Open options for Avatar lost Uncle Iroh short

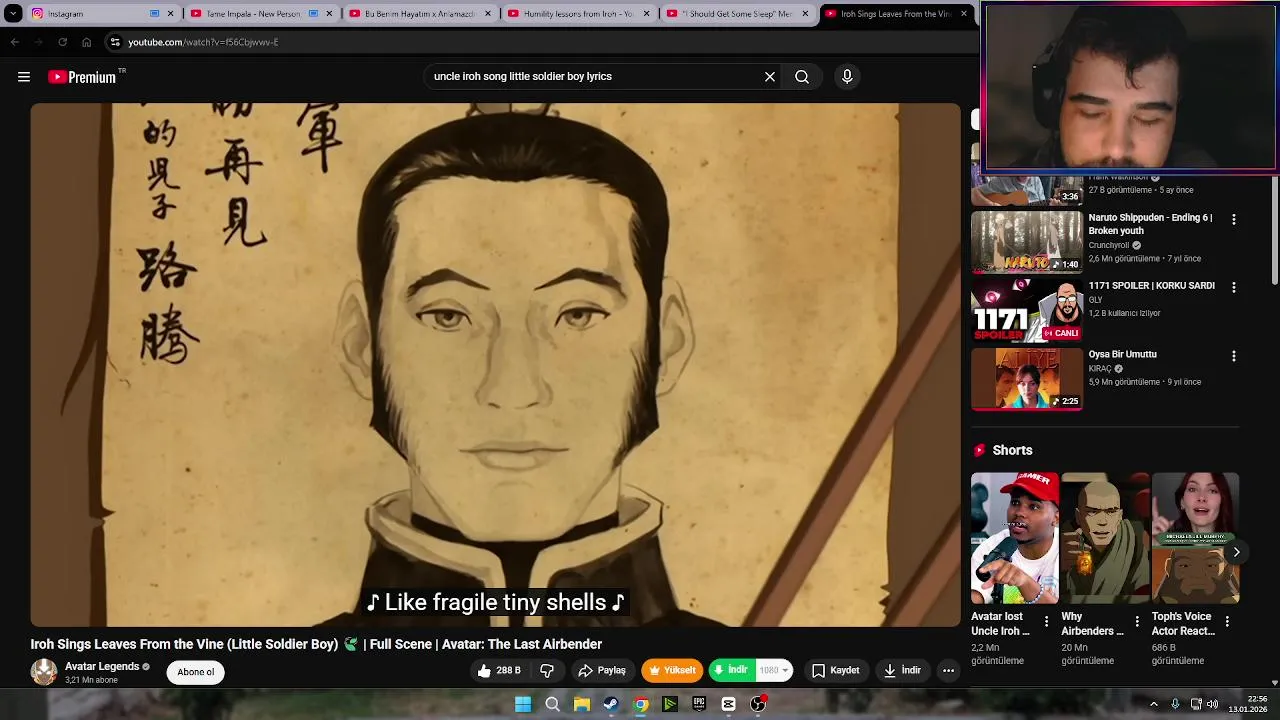click(x=1046, y=622)
